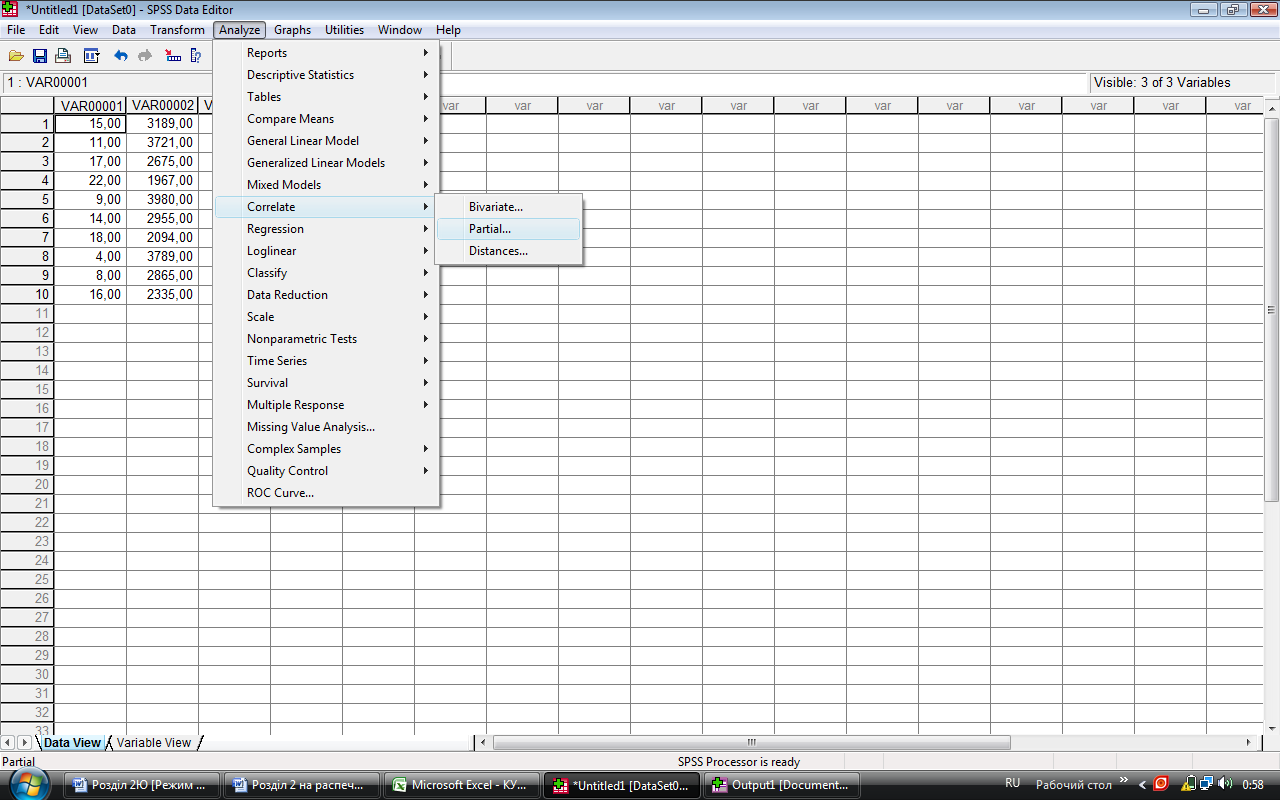Click the RU language indicator
This screenshot has width=1280, height=800.
click(1012, 784)
